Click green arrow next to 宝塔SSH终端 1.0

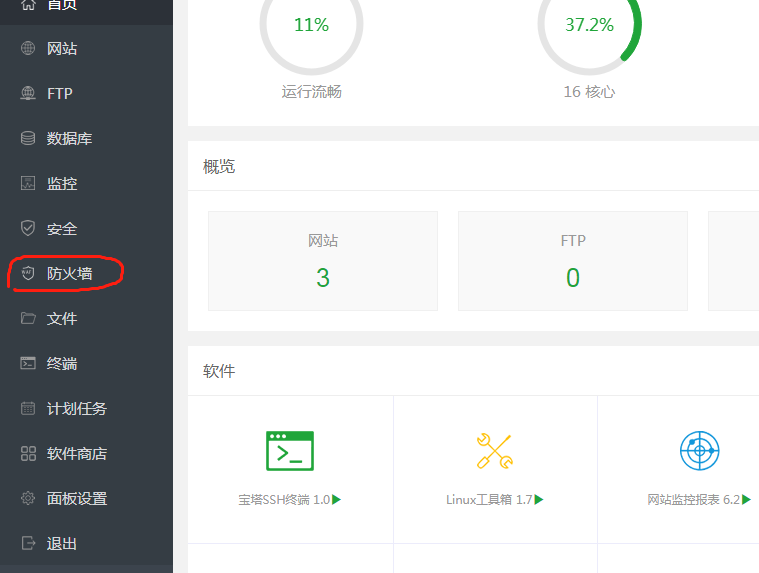(336, 499)
